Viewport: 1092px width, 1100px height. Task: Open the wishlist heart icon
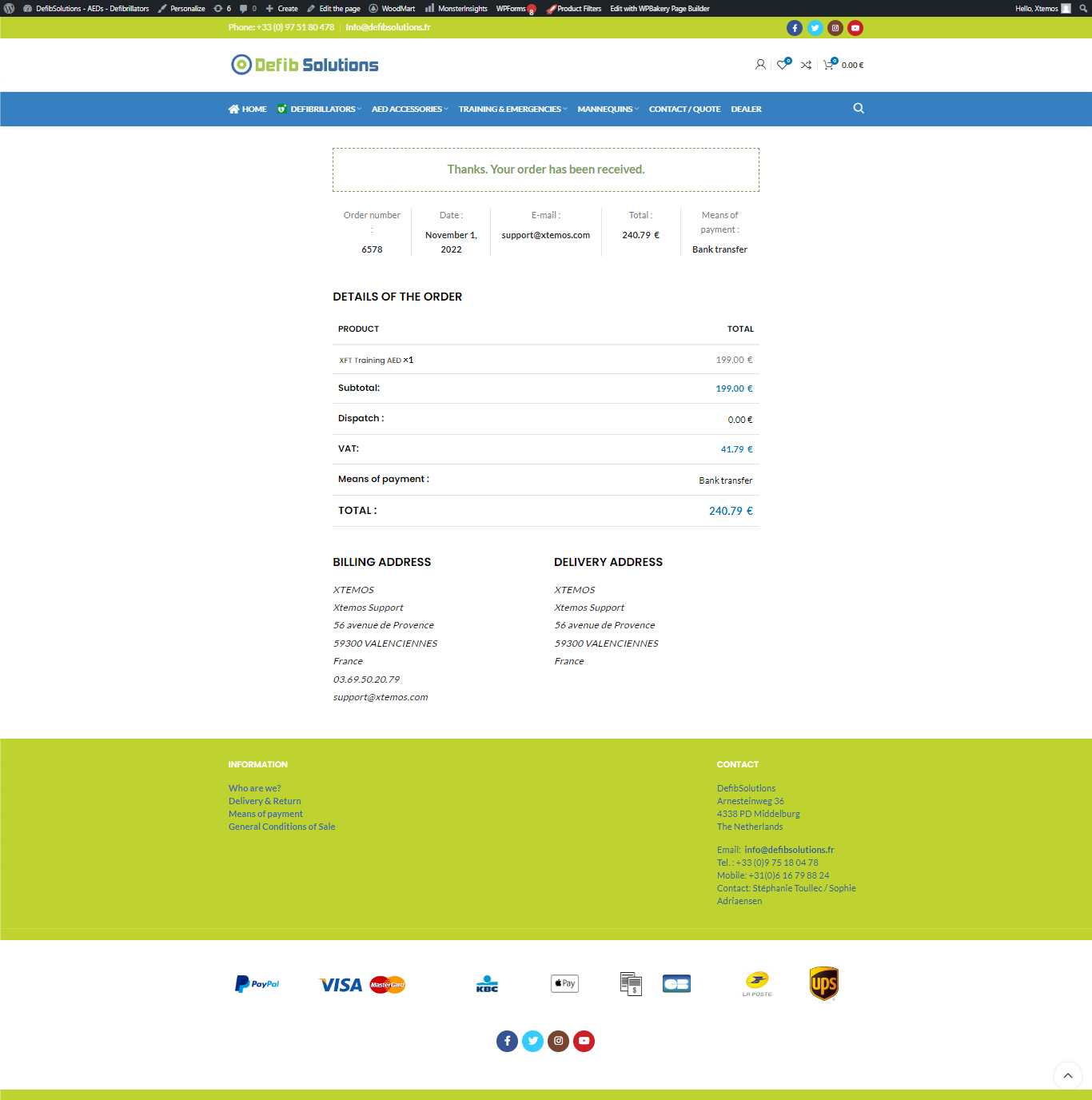783,64
